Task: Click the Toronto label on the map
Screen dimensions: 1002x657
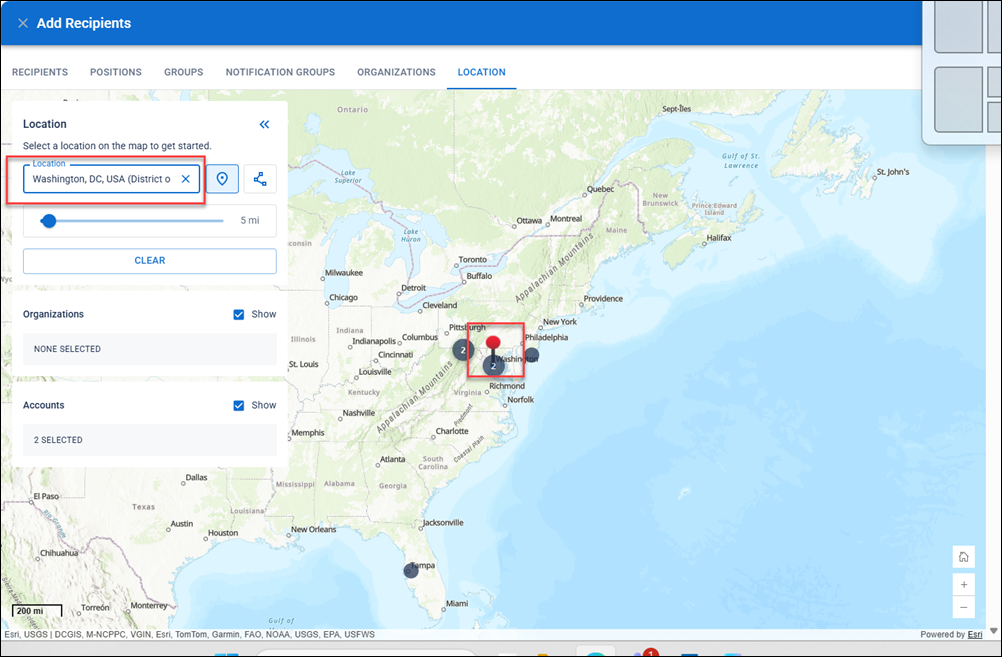Action: point(473,259)
